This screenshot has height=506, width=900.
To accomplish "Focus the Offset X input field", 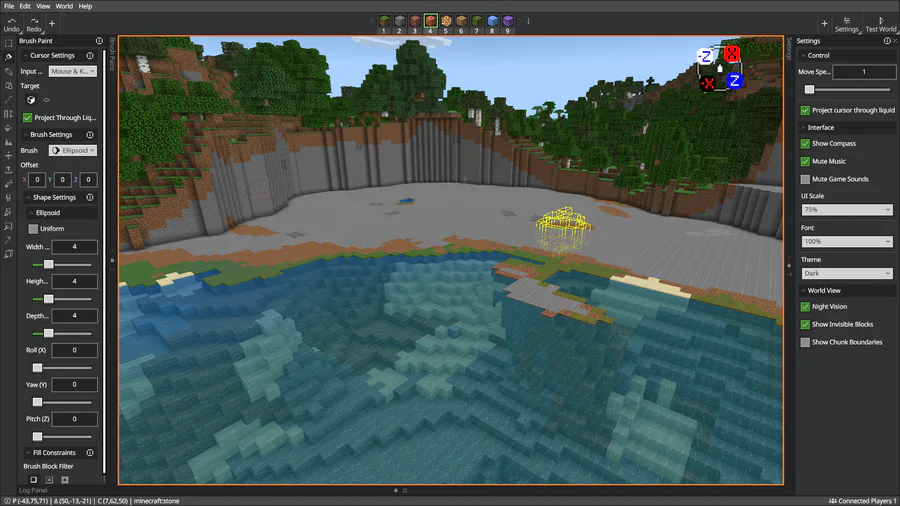I will pos(37,180).
